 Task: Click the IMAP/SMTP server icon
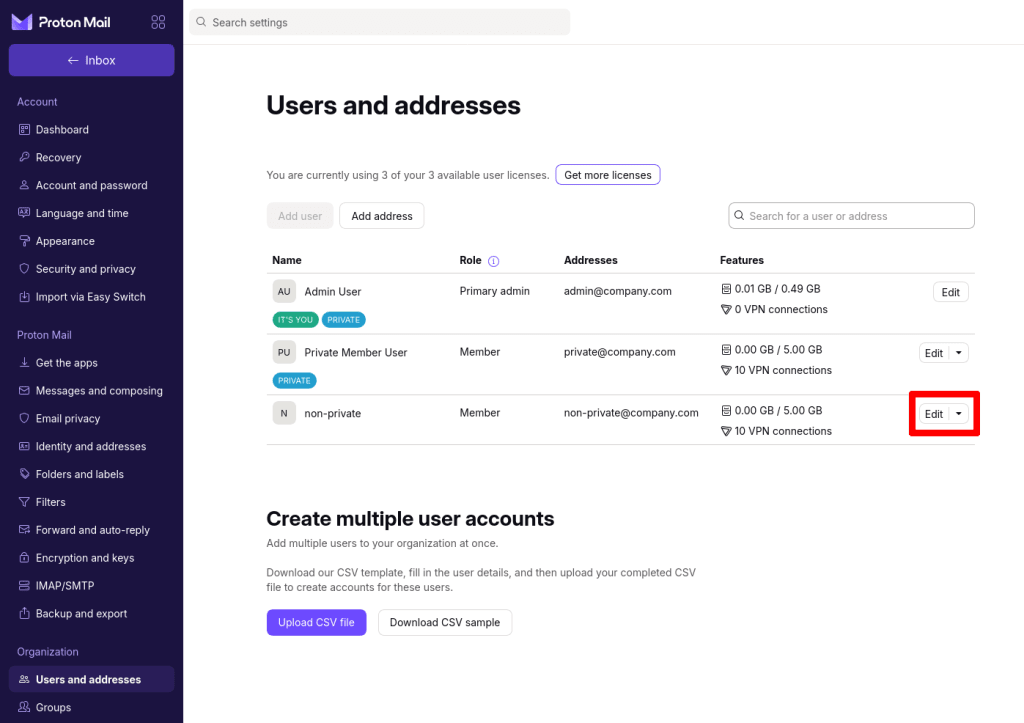(24, 586)
